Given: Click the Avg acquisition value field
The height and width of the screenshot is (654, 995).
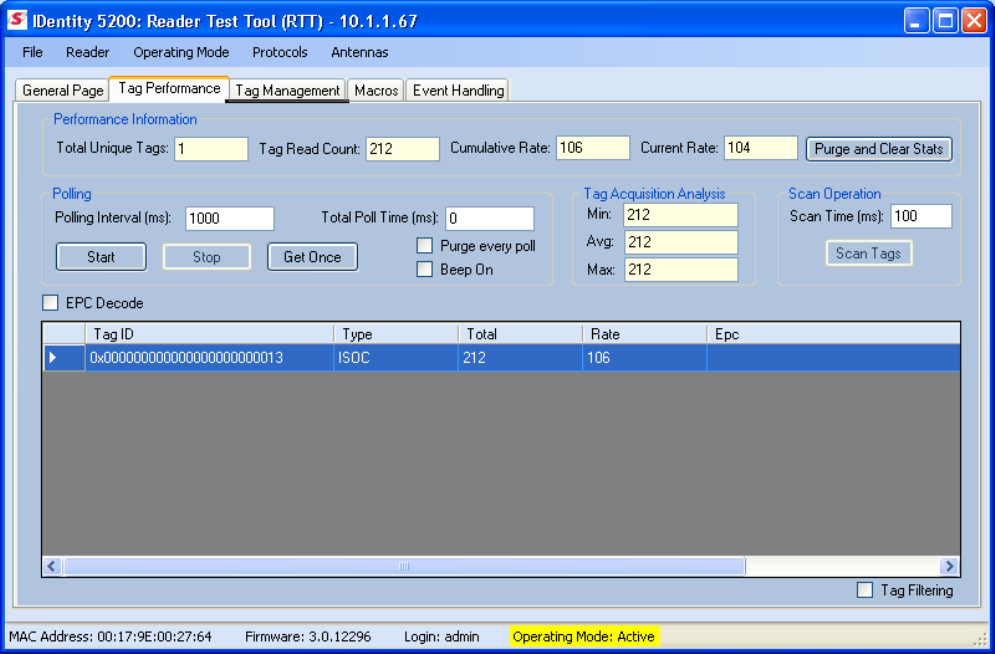Looking at the screenshot, I should coord(681,242).
